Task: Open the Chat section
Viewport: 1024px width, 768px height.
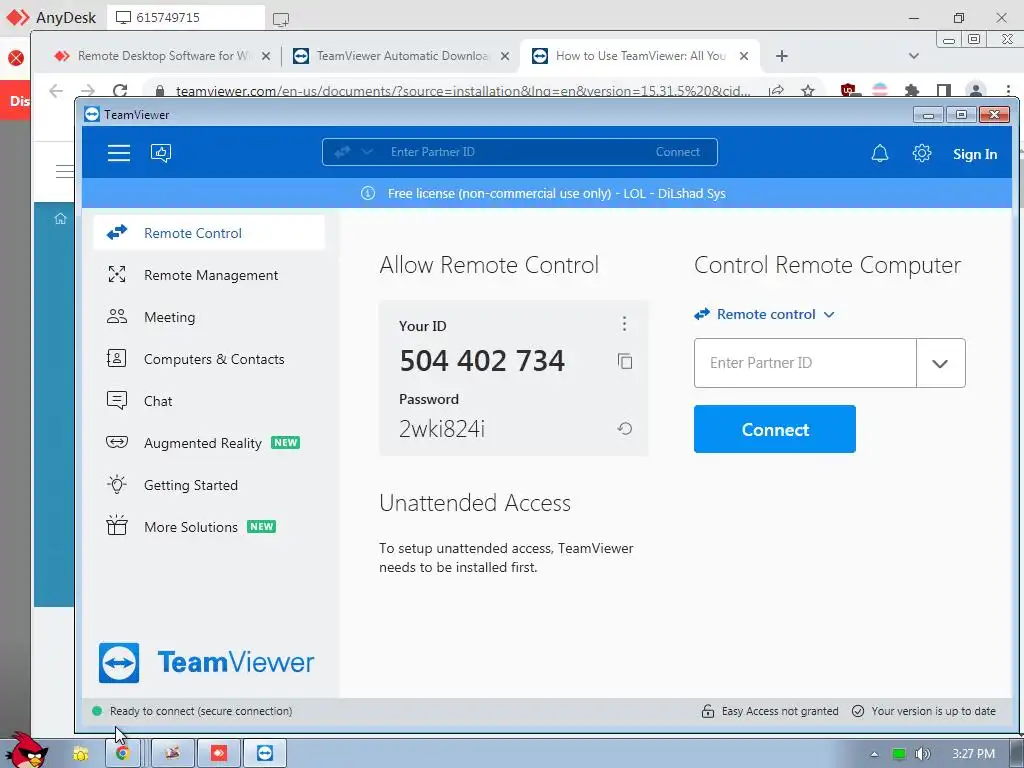Action: [209, 401]
